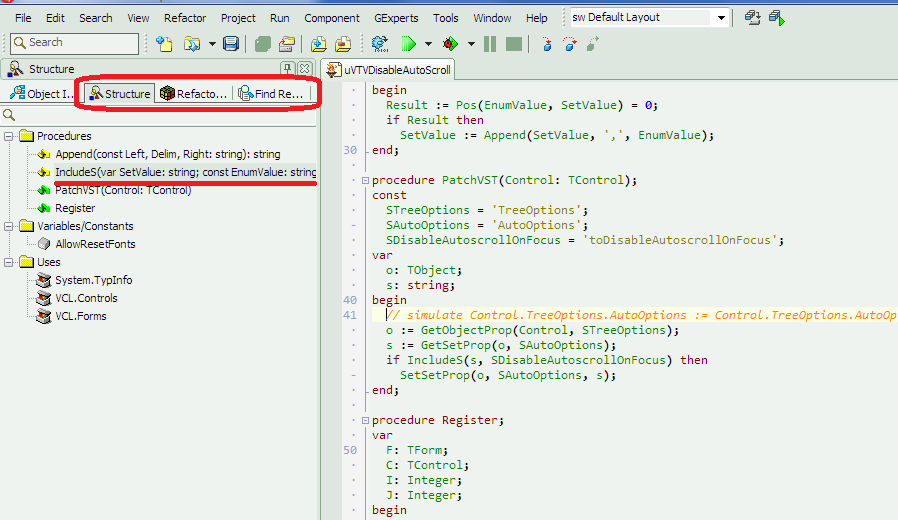The image size is (898, 520).
Task: Click gutter line number 41
Action: pos(350,315)
